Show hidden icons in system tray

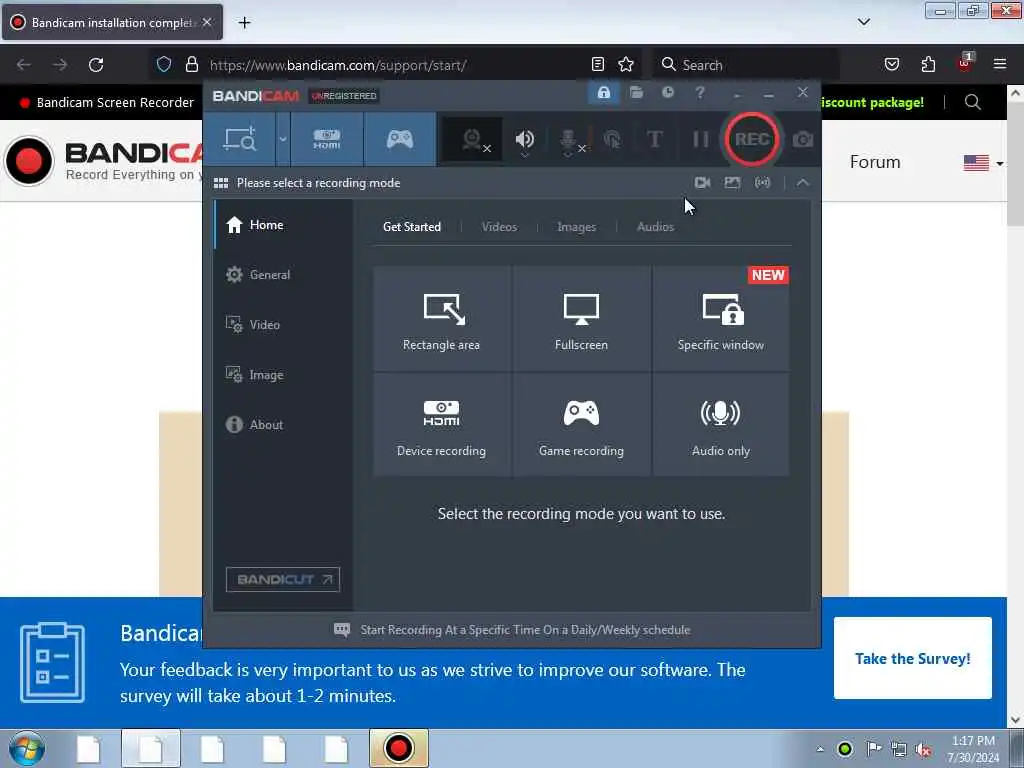(x=820, y=749)
